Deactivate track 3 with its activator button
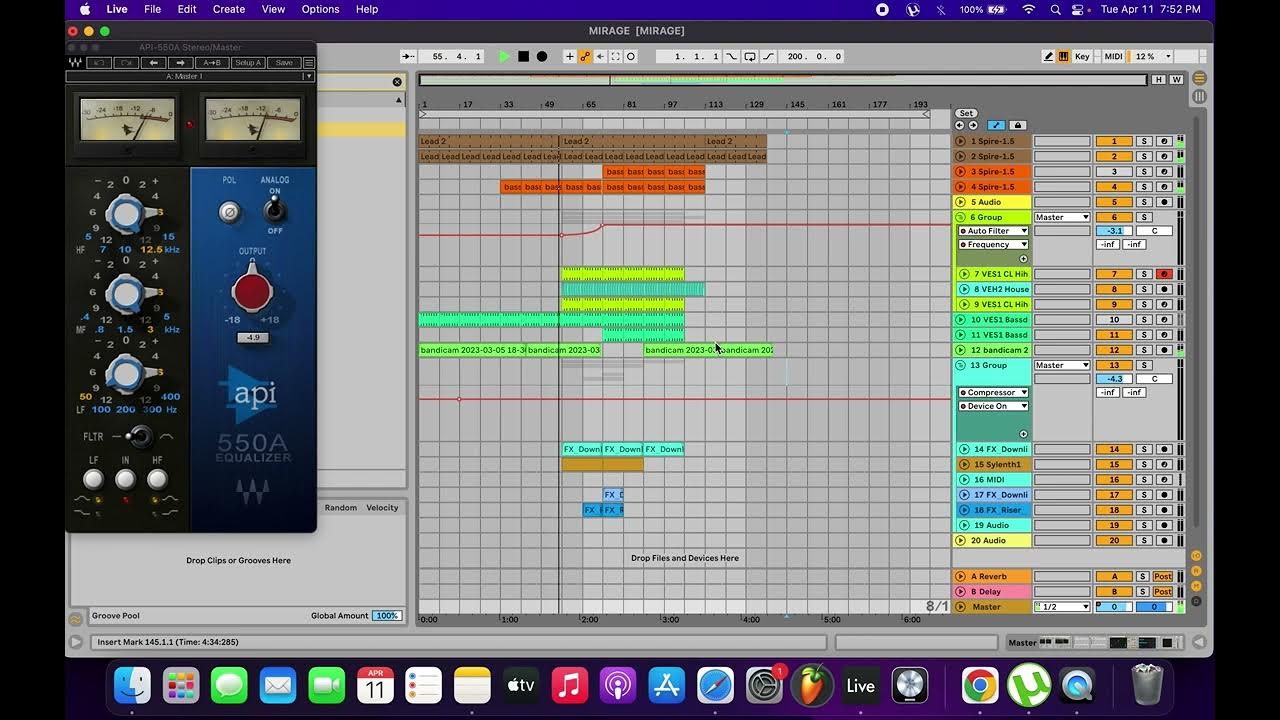 pyautogui.click(x=1113, y=172)
